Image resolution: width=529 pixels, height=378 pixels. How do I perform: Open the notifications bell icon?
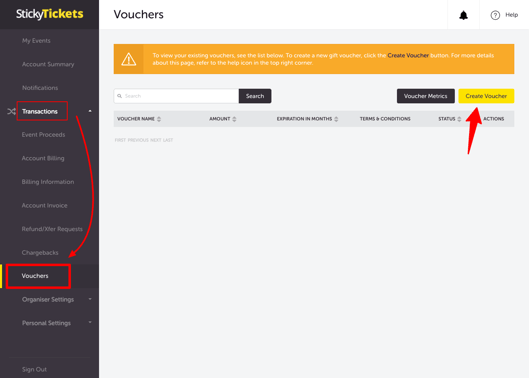click(x=464, y=15)
